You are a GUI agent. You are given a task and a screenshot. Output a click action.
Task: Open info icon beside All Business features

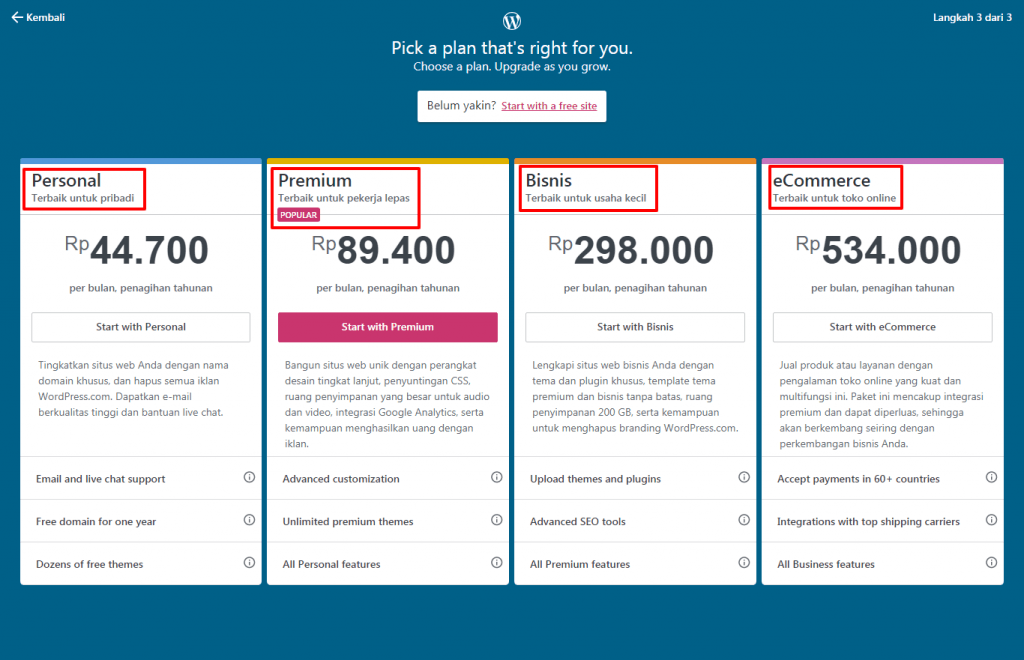[991, 563]
